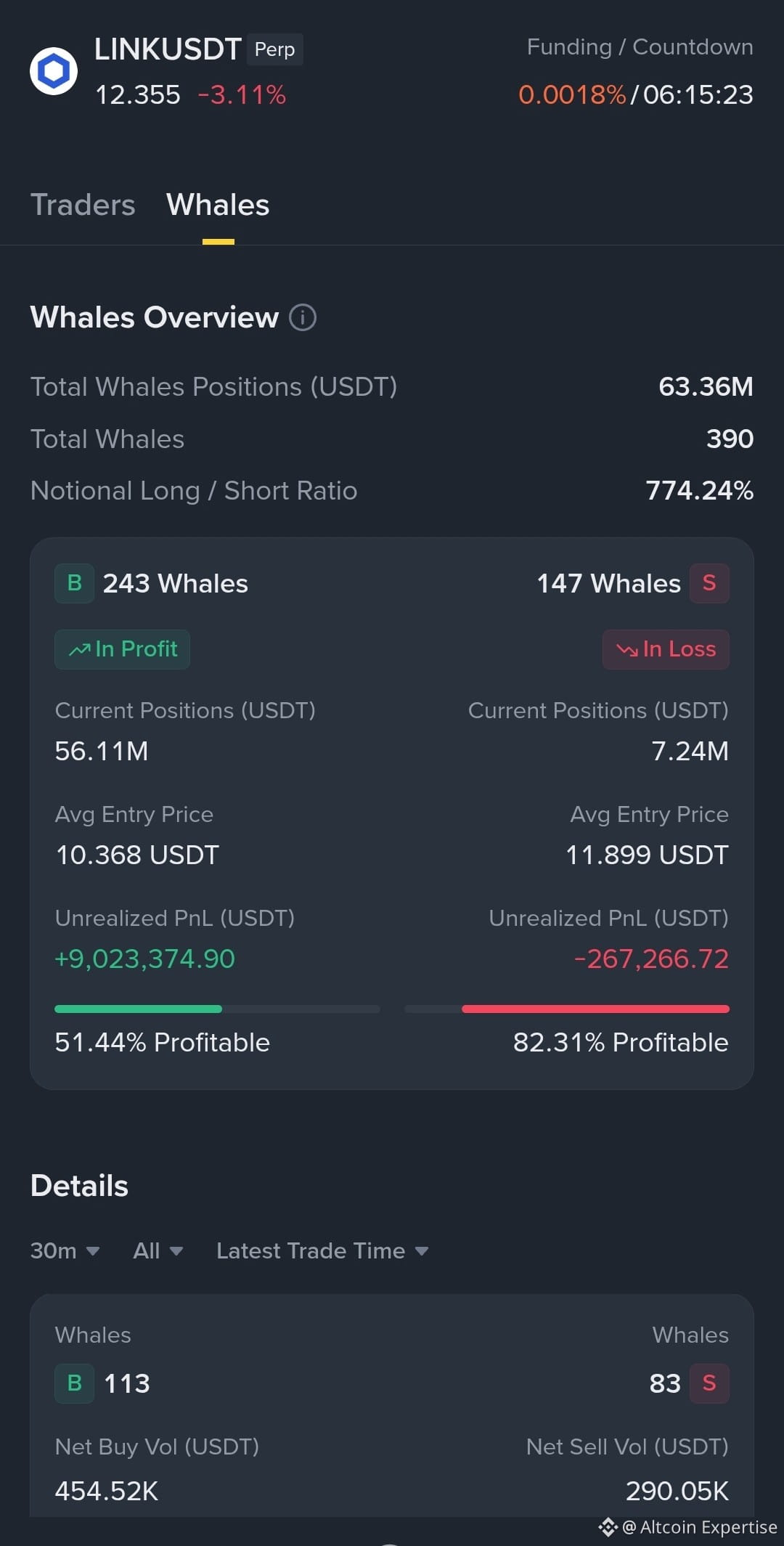Screen dimensions: 784x1546
Task: Tap the green 51.44% profitable progress bar
Action: [139, 1009]
